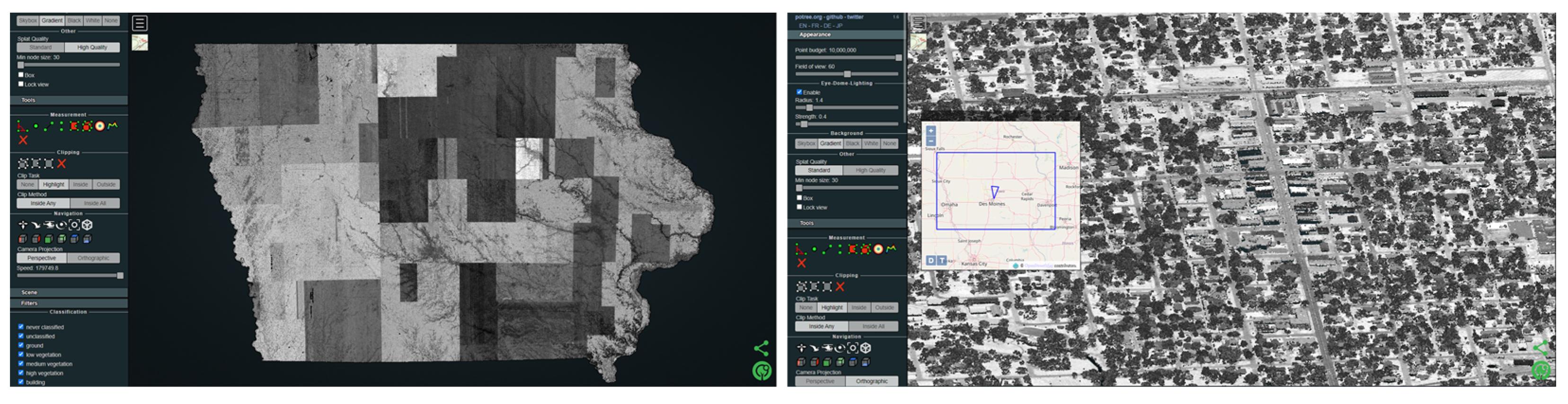The image size is (1568, 404).
Task: Open the share icon in left viewer
Action: coord(761,349)
